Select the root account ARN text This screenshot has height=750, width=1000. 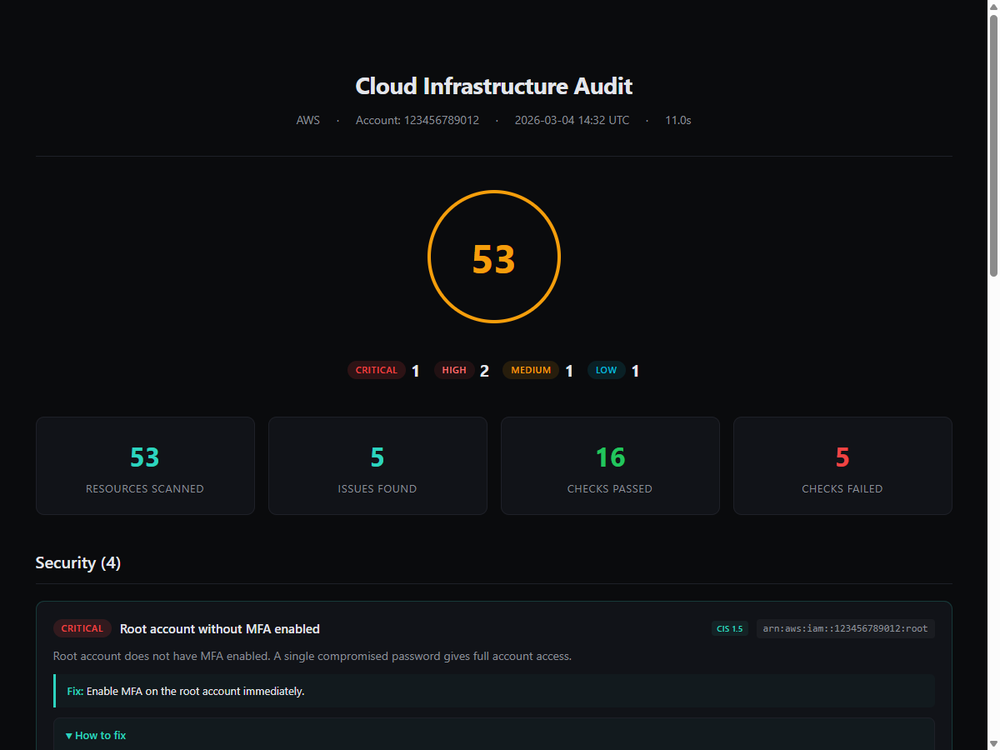[845, 628]
